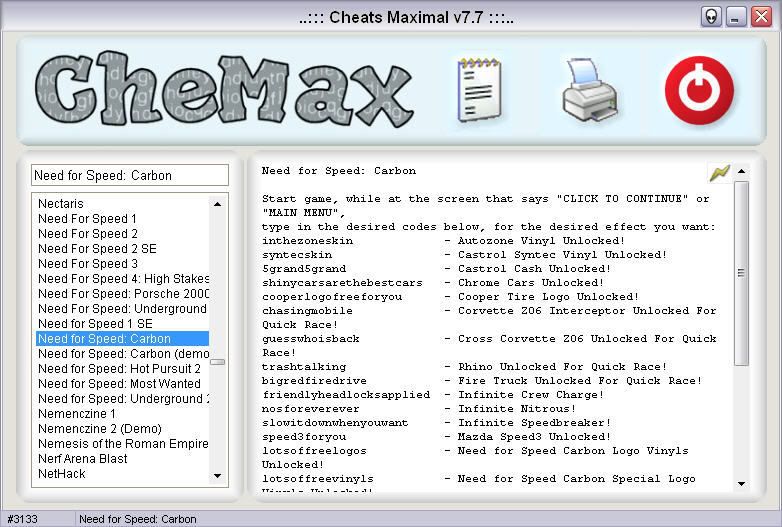Select Need For Speed: Porsche 2000
This screenshot has height=527, width=782.
pos(123,293)
